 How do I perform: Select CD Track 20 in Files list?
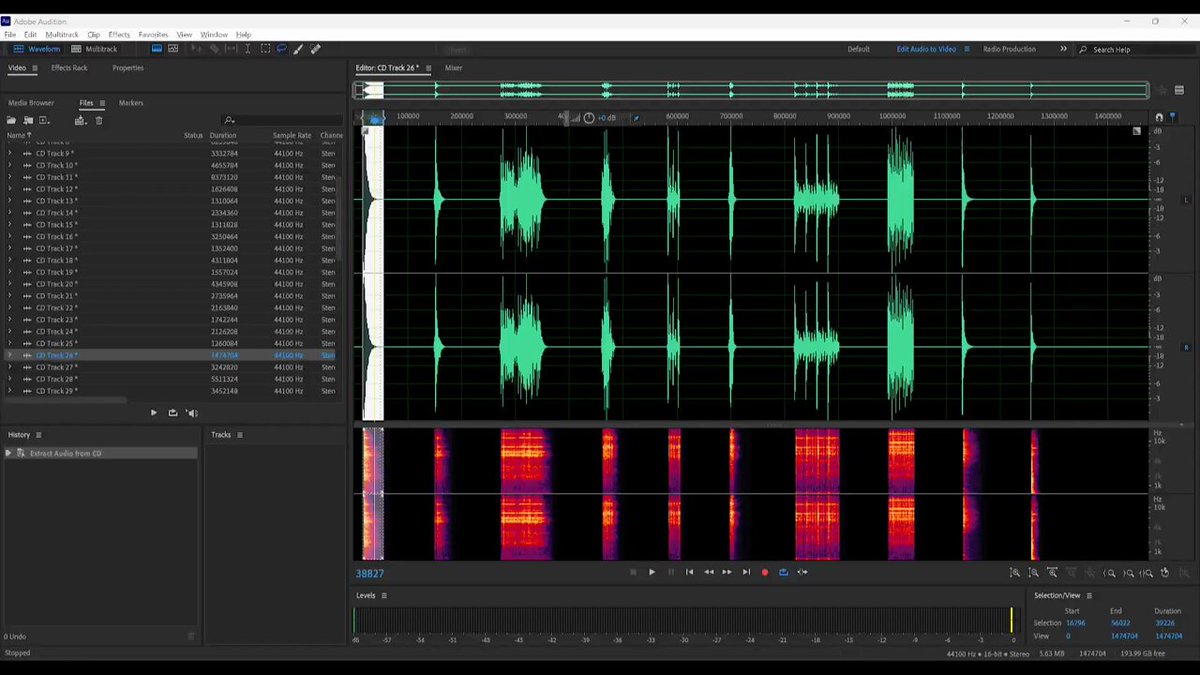point(171,284)
